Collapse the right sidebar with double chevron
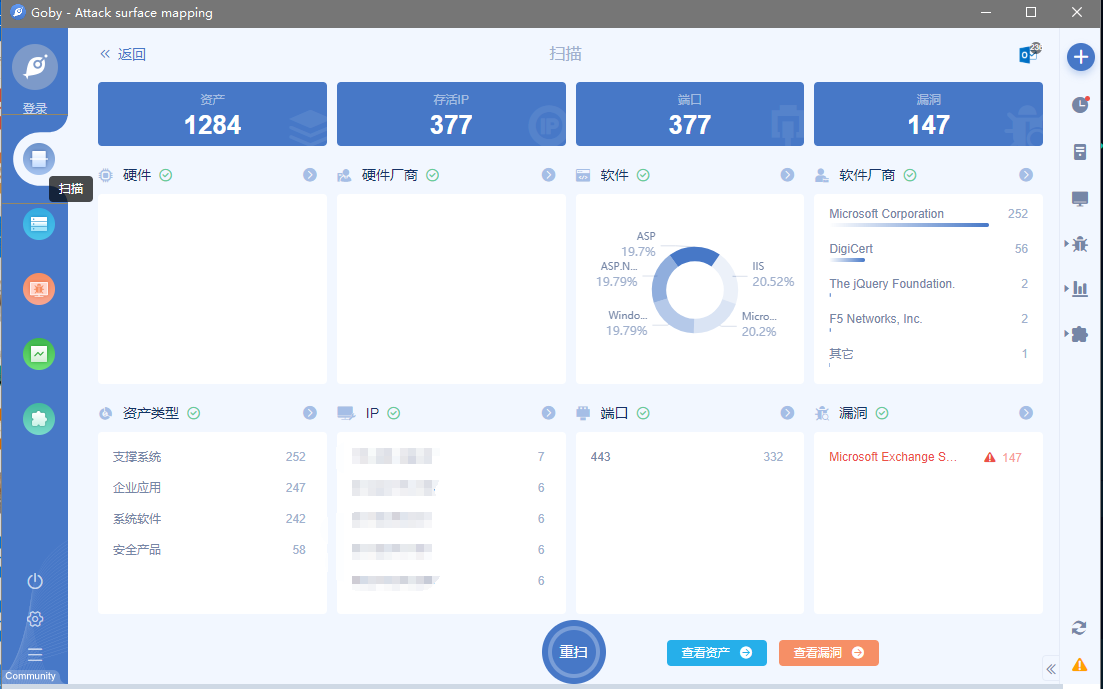The width and height of the screenshot is (1103, 689). pos(1051,669)
